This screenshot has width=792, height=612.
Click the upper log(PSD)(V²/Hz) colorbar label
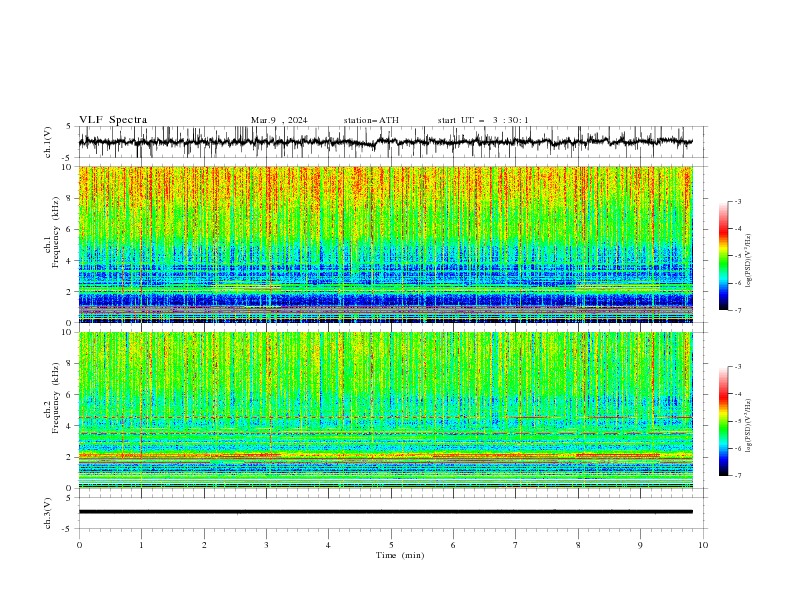[x=748, y=261]
